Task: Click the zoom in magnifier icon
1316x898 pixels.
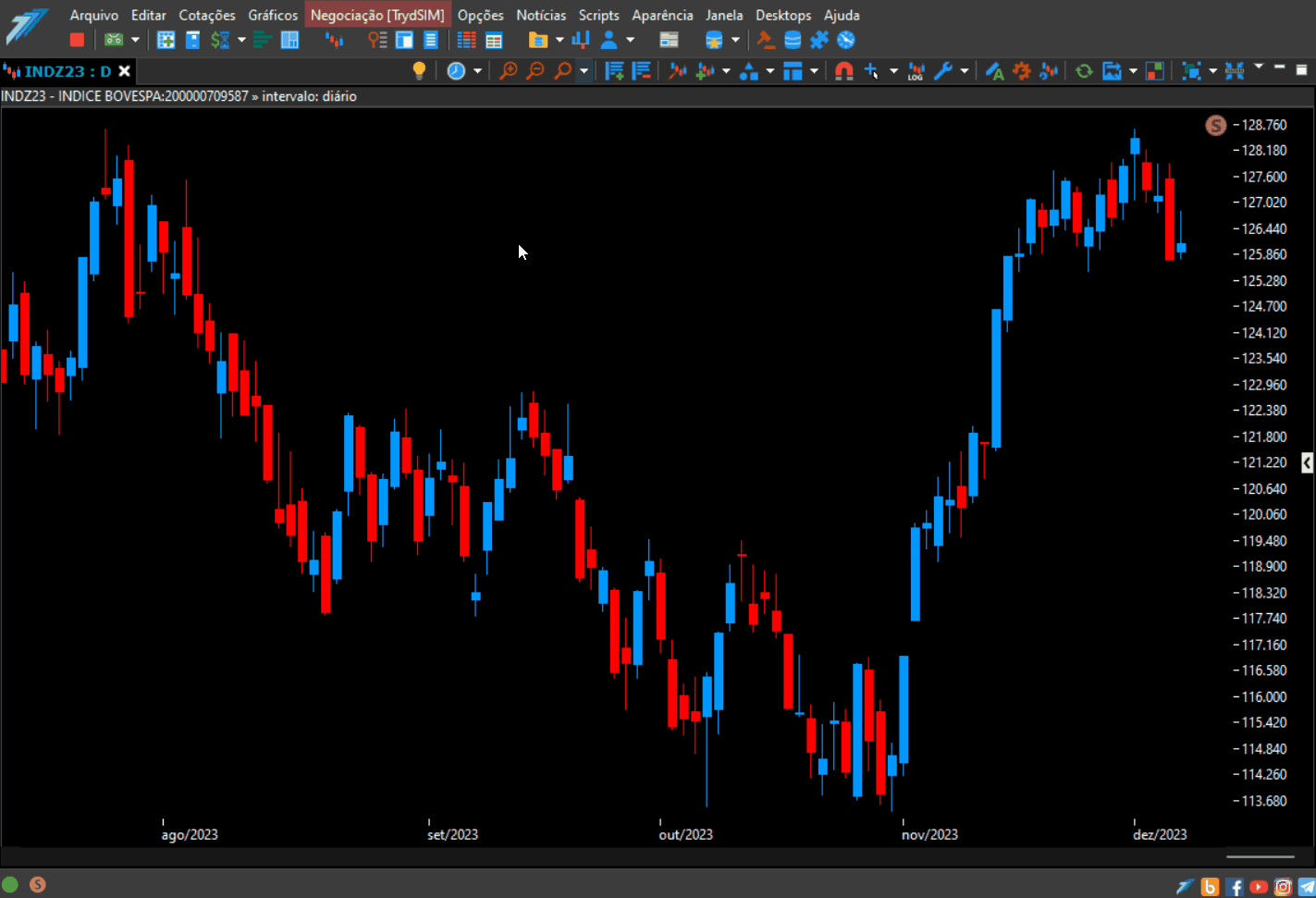Action: point(508,70)
